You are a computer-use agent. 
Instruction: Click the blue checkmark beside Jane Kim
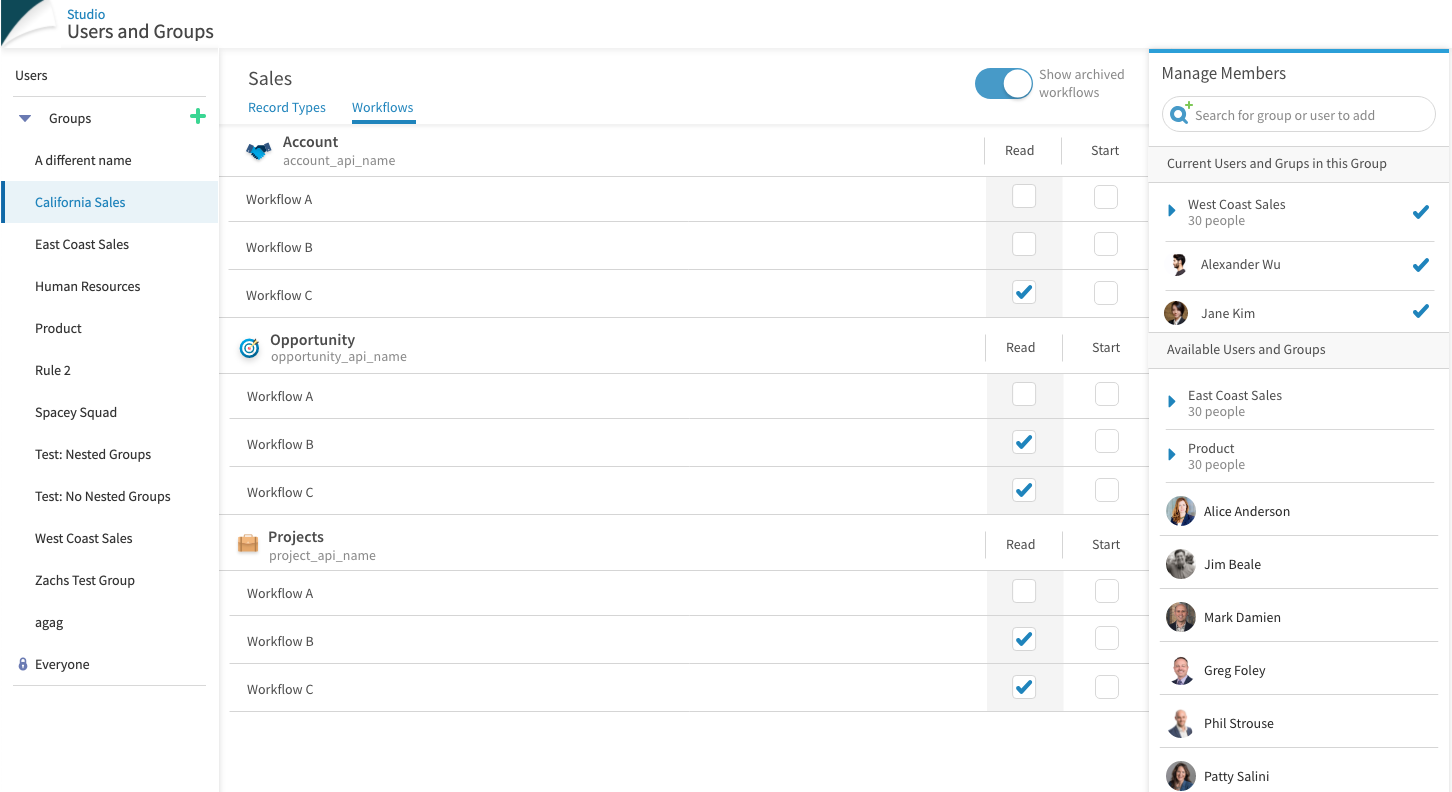point(1420,311)
